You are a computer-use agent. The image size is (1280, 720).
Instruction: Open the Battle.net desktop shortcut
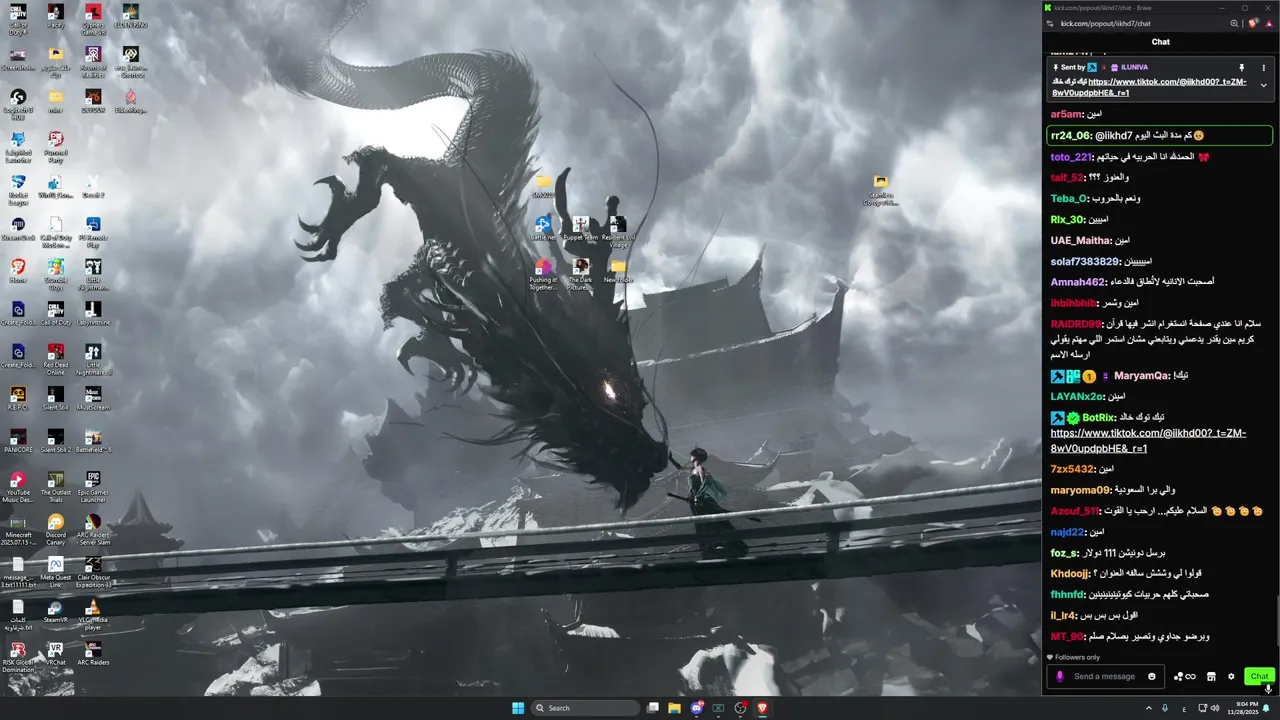coord(543,229)
